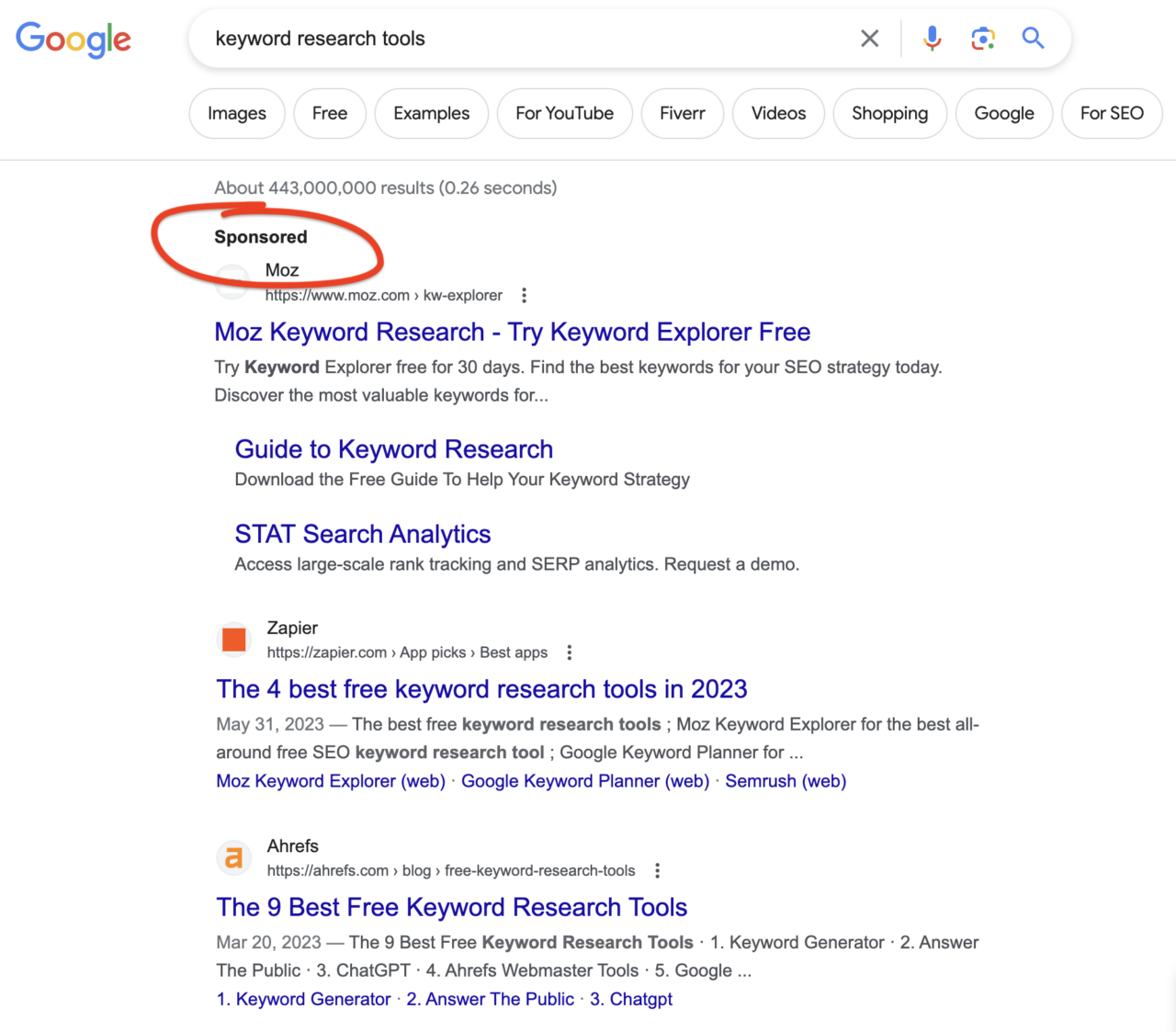Viewport: 1176px width, 1032px height.
Task: Click the Ahrefs site name
Action: tap(293, 845)
